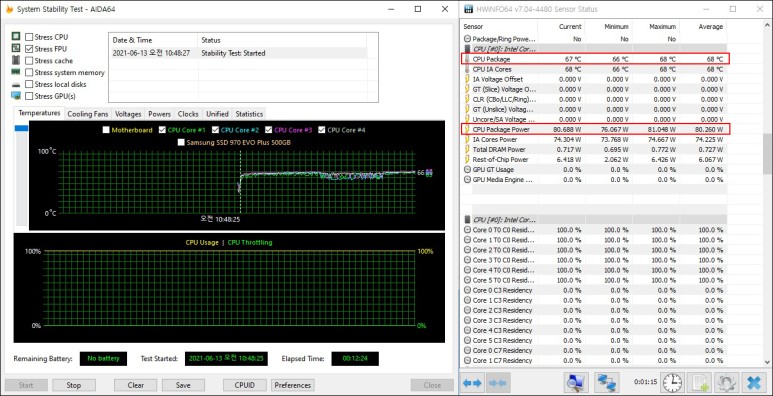Open the gear settings icon in HWiNFO toolbar
Viewport: 773px width, 396px height.
point(726,383)
